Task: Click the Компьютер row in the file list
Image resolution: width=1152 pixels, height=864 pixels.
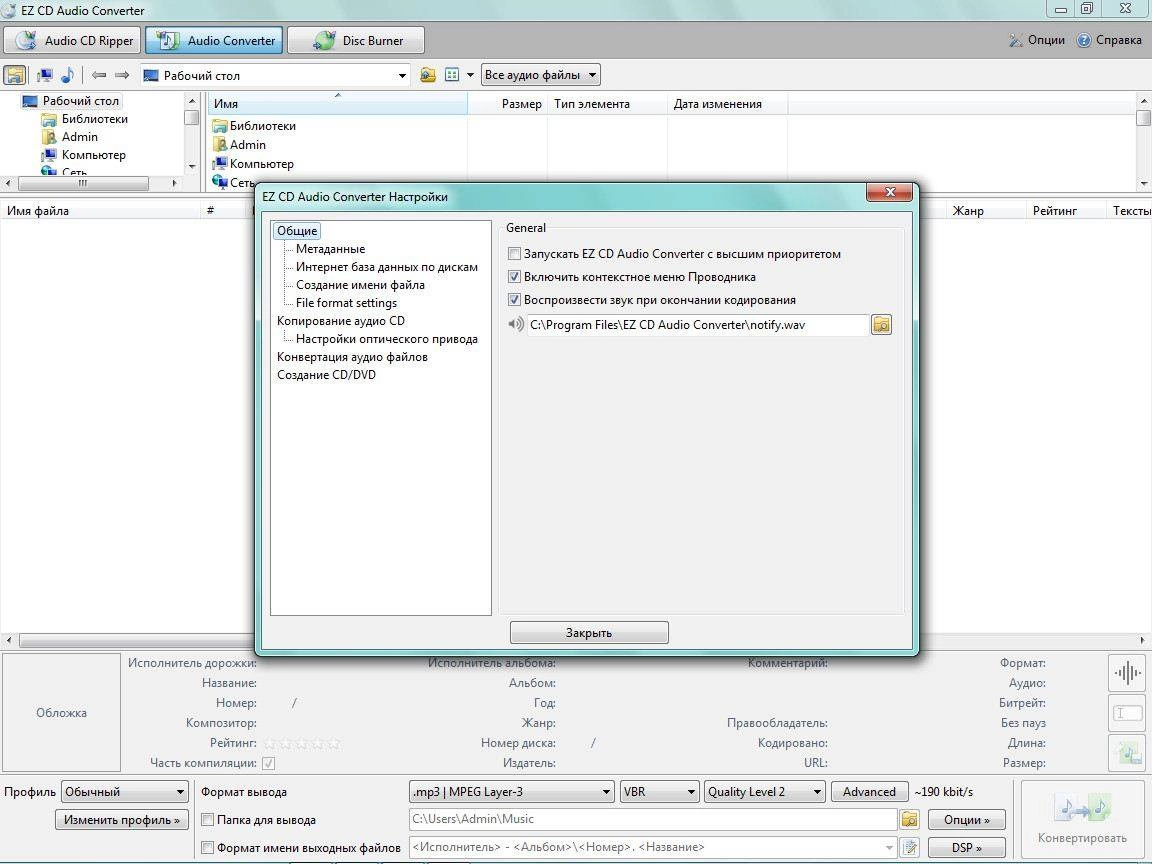Action: 253,164
